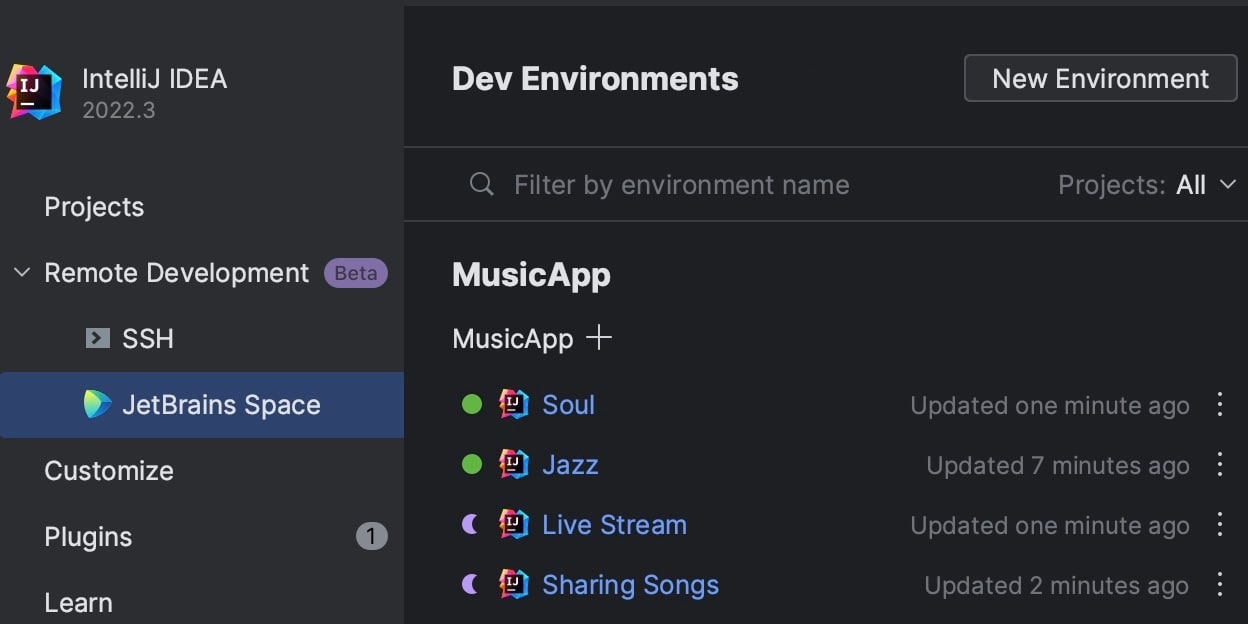Click the green running status dot for Soul
The width and height of the screenshot is (1248, 624).
click(472, 404)
